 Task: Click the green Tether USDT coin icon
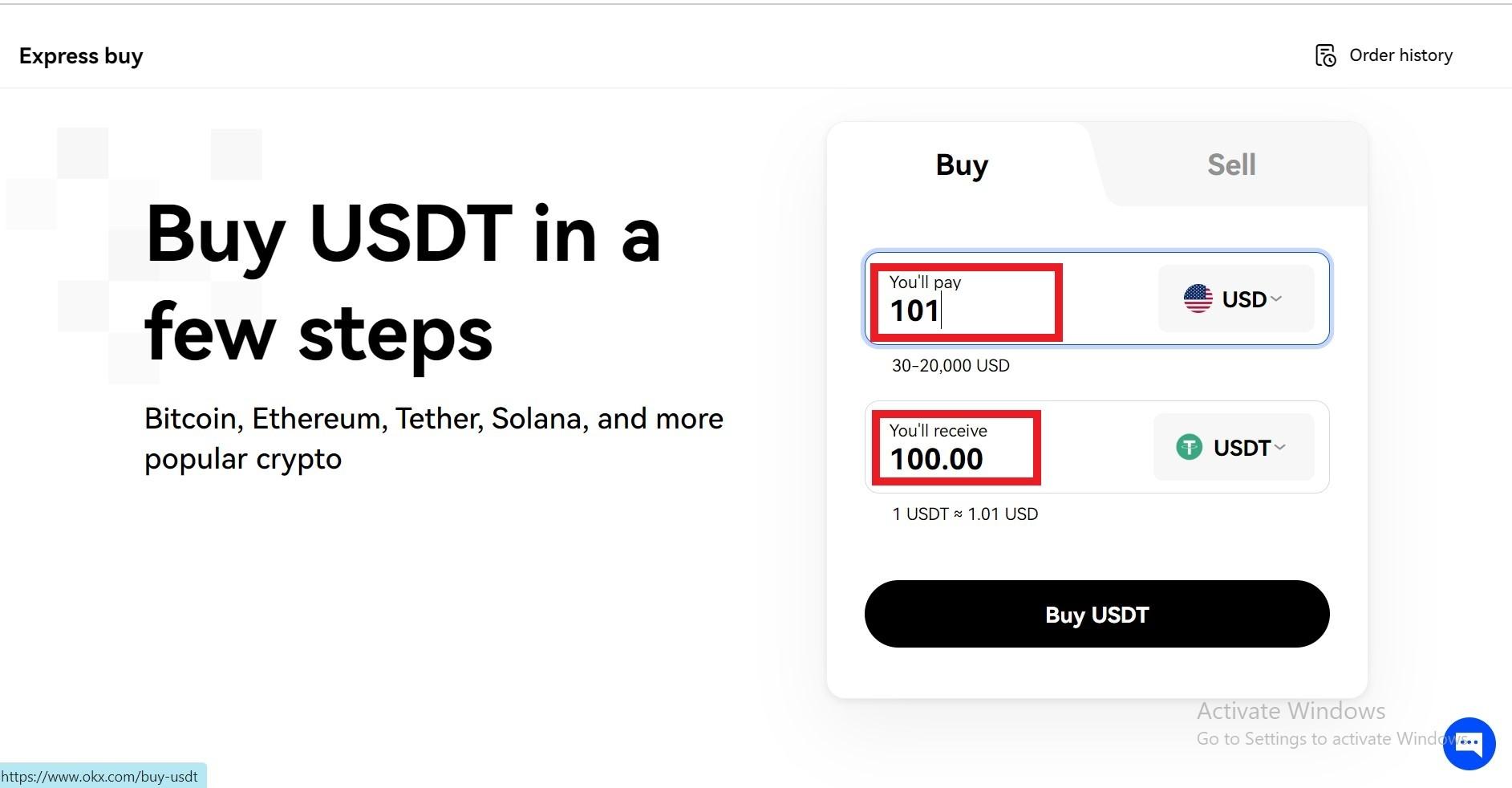1189,447
